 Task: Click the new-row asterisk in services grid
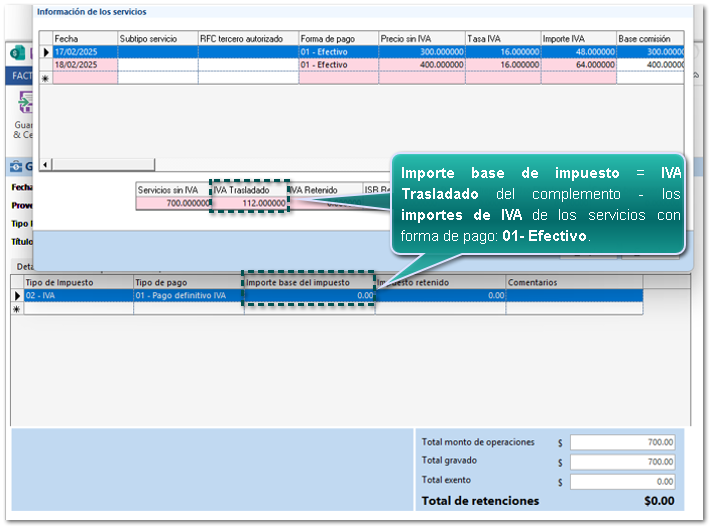(x=45, y=77)
